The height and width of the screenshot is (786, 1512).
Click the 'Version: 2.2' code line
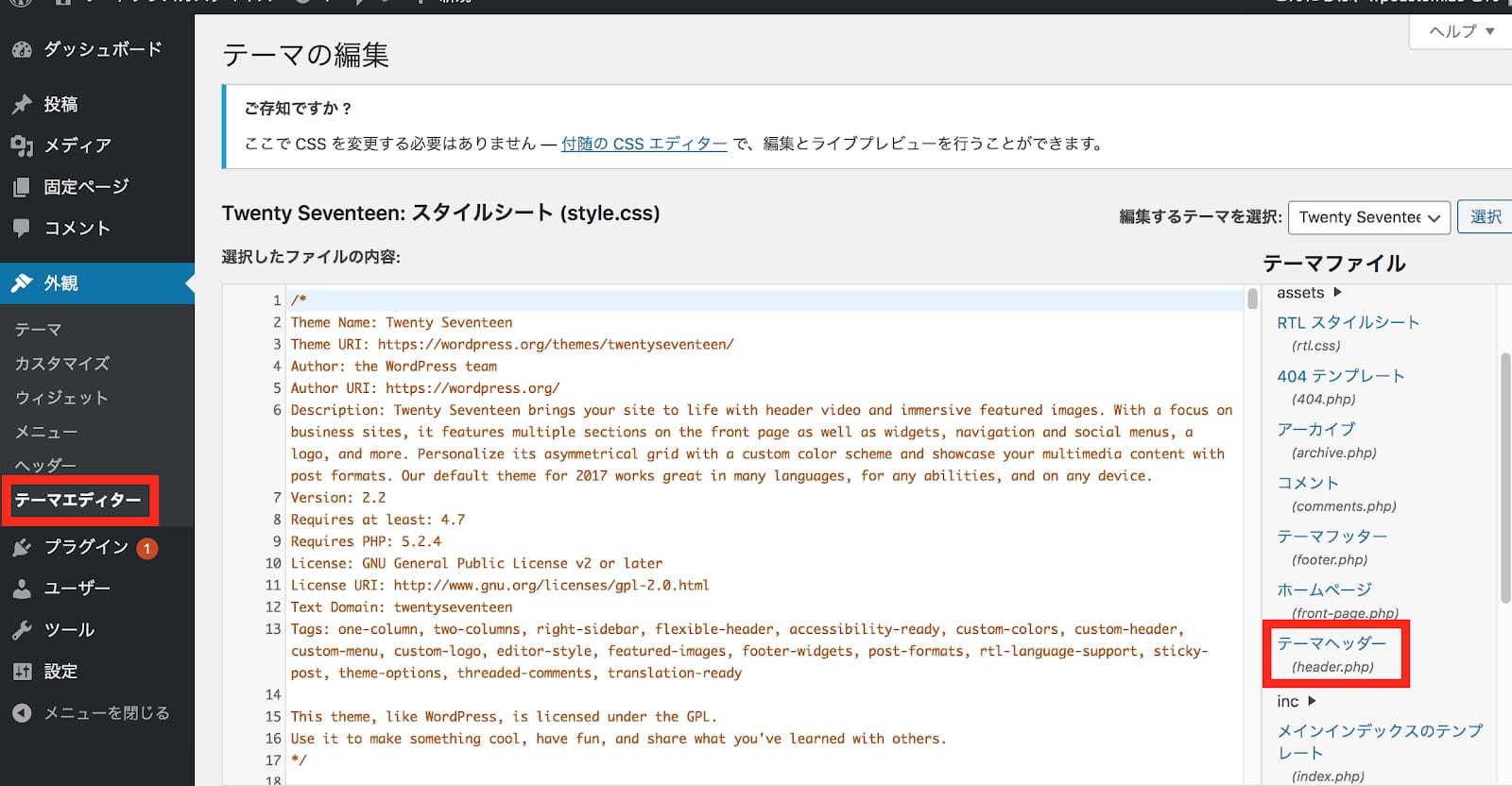(338, 498)
